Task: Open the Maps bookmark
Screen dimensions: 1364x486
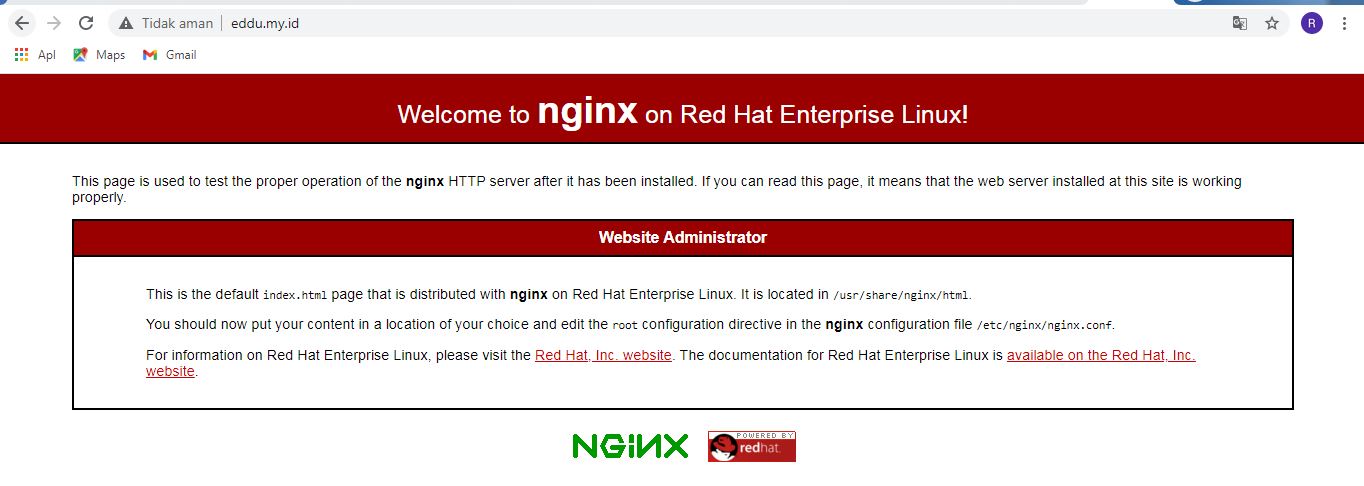Action: pos(99,55)
